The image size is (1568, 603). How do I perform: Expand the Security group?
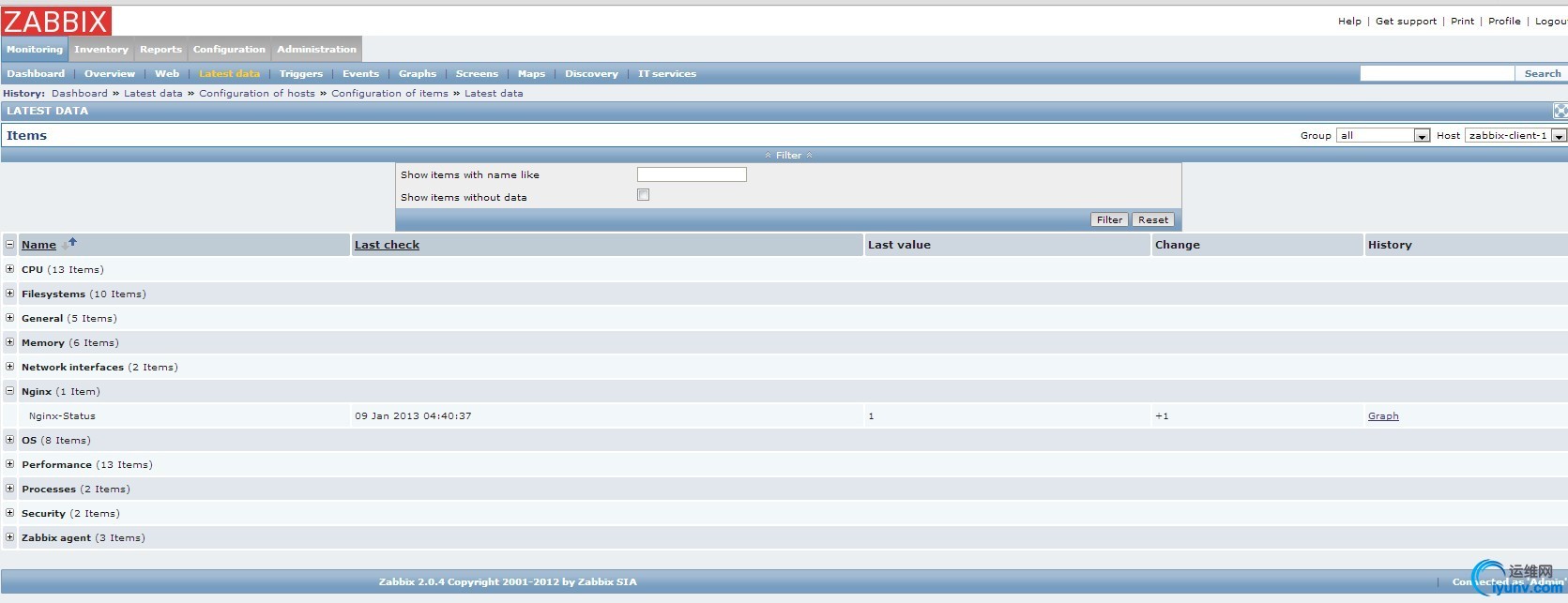9,512
